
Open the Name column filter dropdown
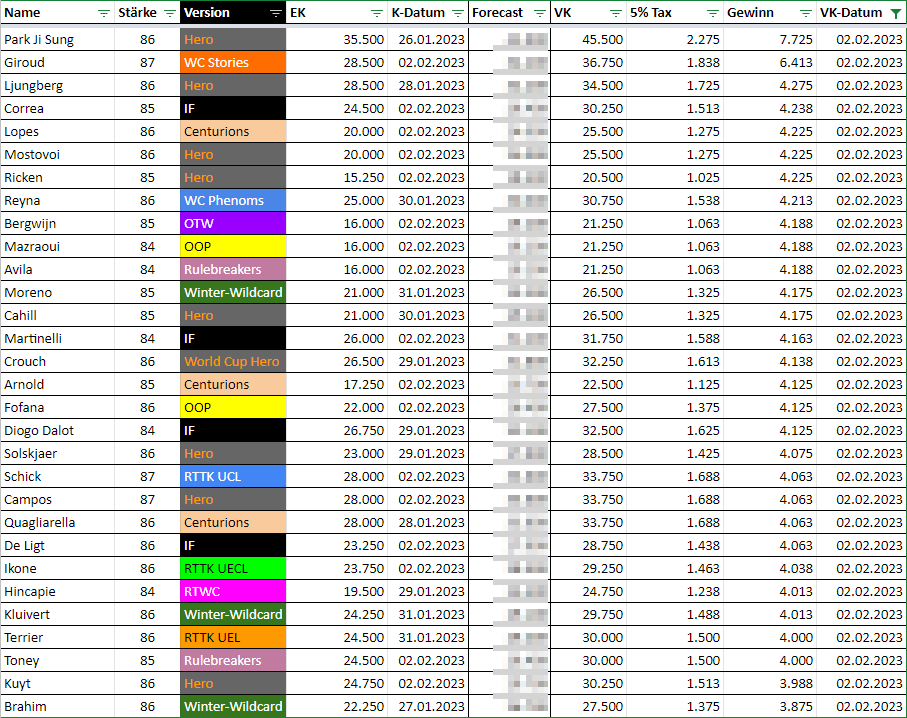[x=104, y=13]
